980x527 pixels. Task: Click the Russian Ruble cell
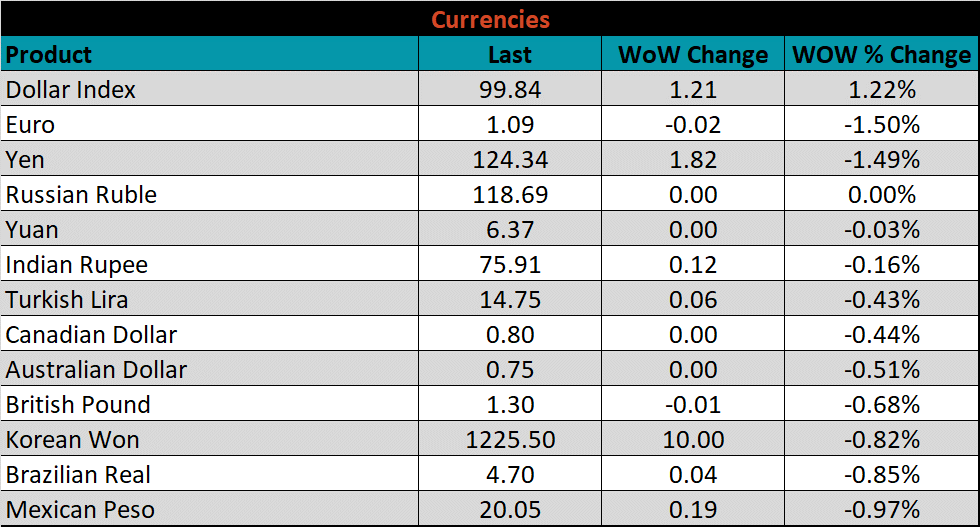coord(81,195)
